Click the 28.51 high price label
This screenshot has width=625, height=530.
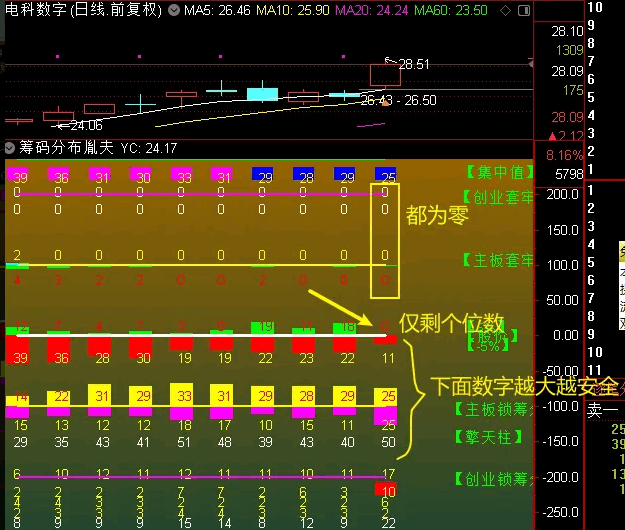pyautogui.click(x=414, y=64)
